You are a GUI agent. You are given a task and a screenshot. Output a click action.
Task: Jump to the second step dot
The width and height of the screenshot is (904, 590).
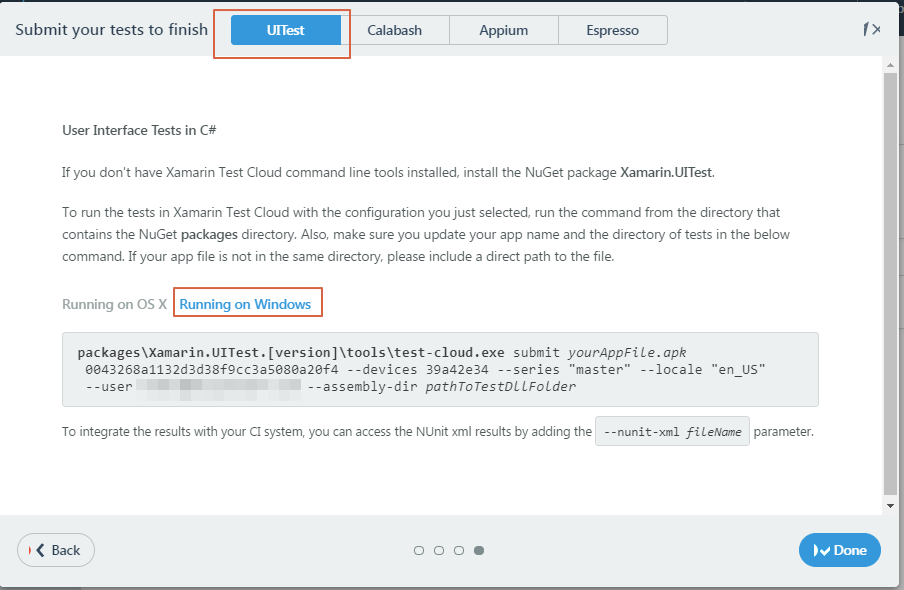[439, 551]
